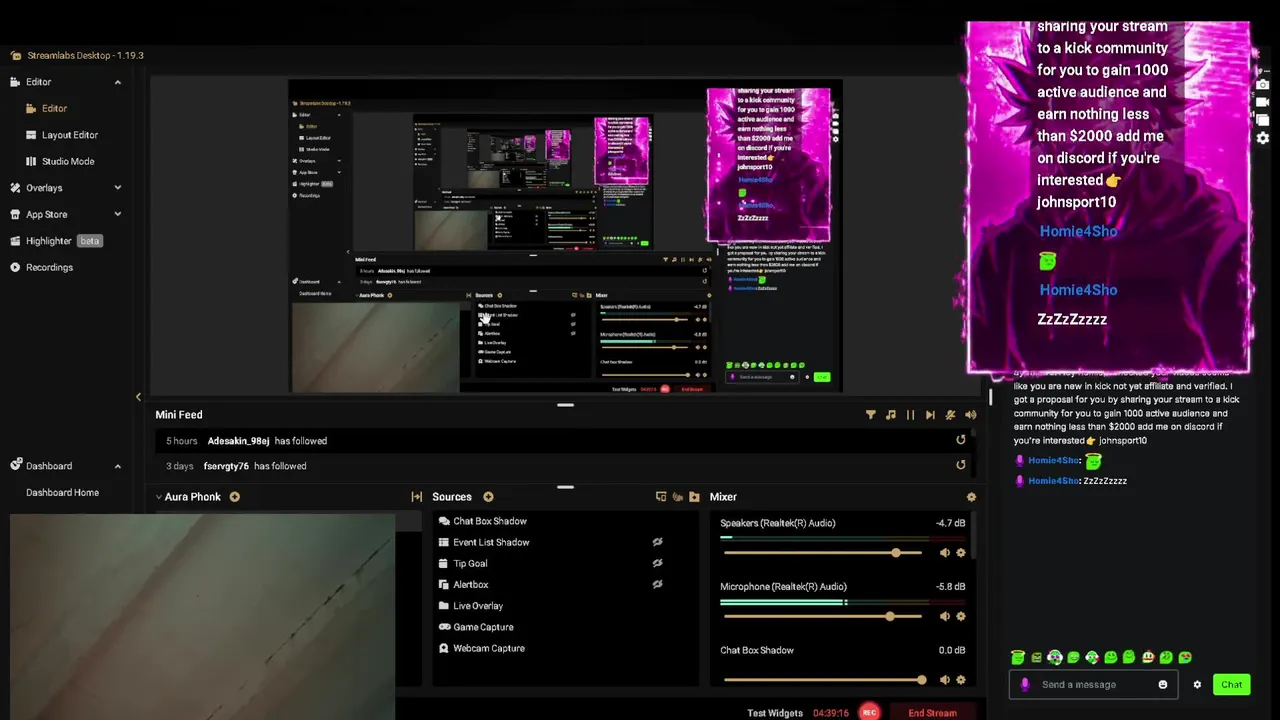The height and width of the screenshot is (720, 1280).
Task: Click the webcam preview thumbnail
Action: [203, 617]
